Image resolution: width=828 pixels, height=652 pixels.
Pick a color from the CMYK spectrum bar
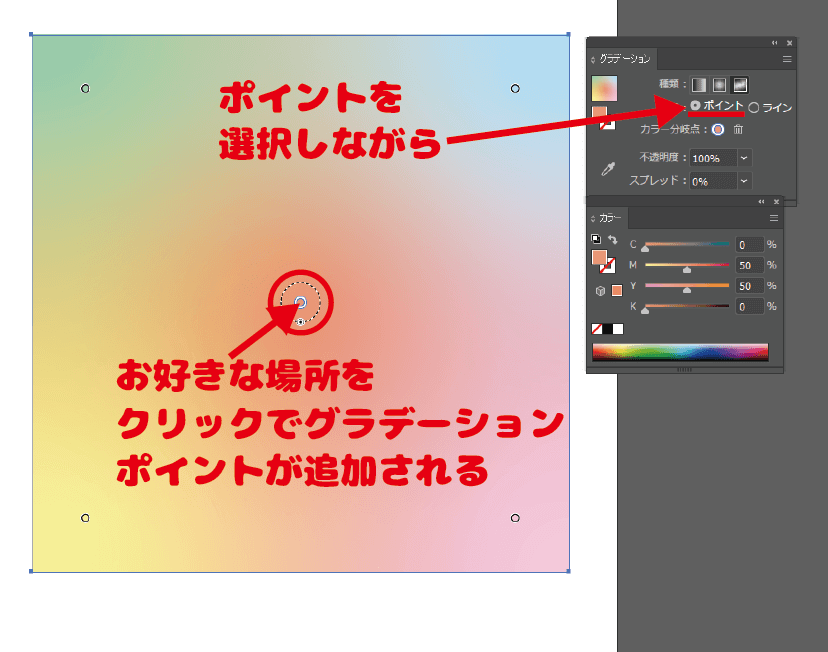click(680, 352)
